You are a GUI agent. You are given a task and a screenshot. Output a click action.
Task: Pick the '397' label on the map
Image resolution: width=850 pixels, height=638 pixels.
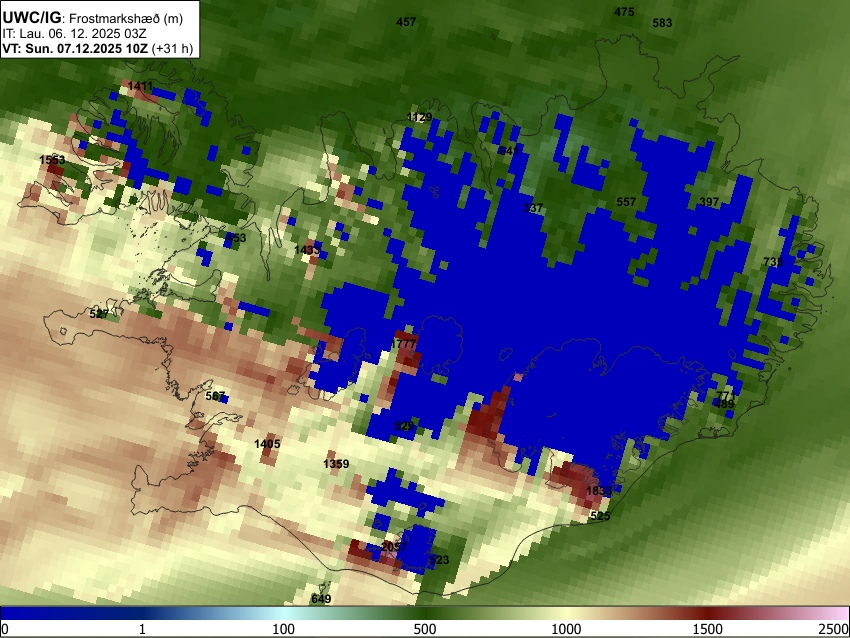pyautogui.click(x=709, y=202)
